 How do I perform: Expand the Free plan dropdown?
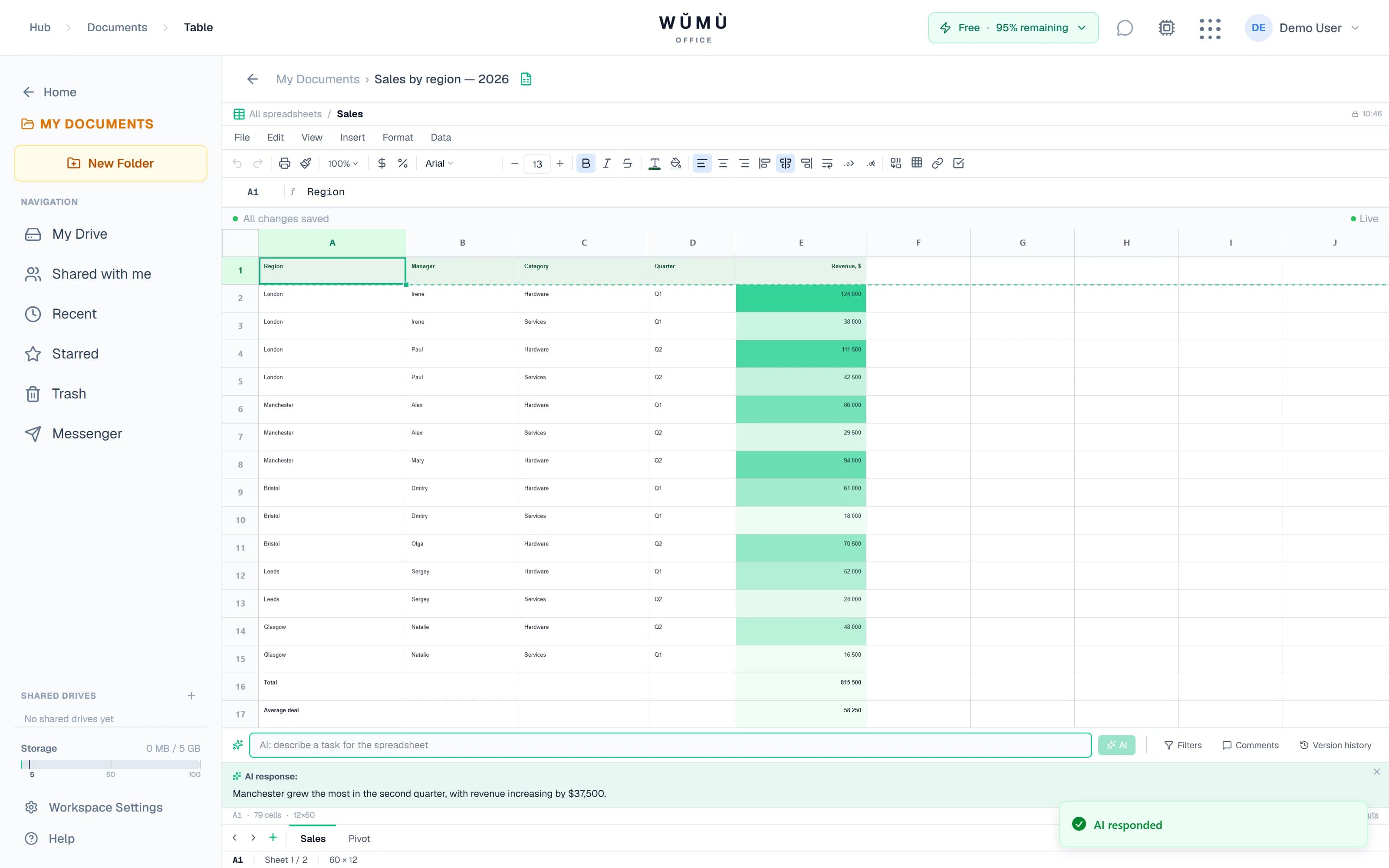click(1013, 27)
